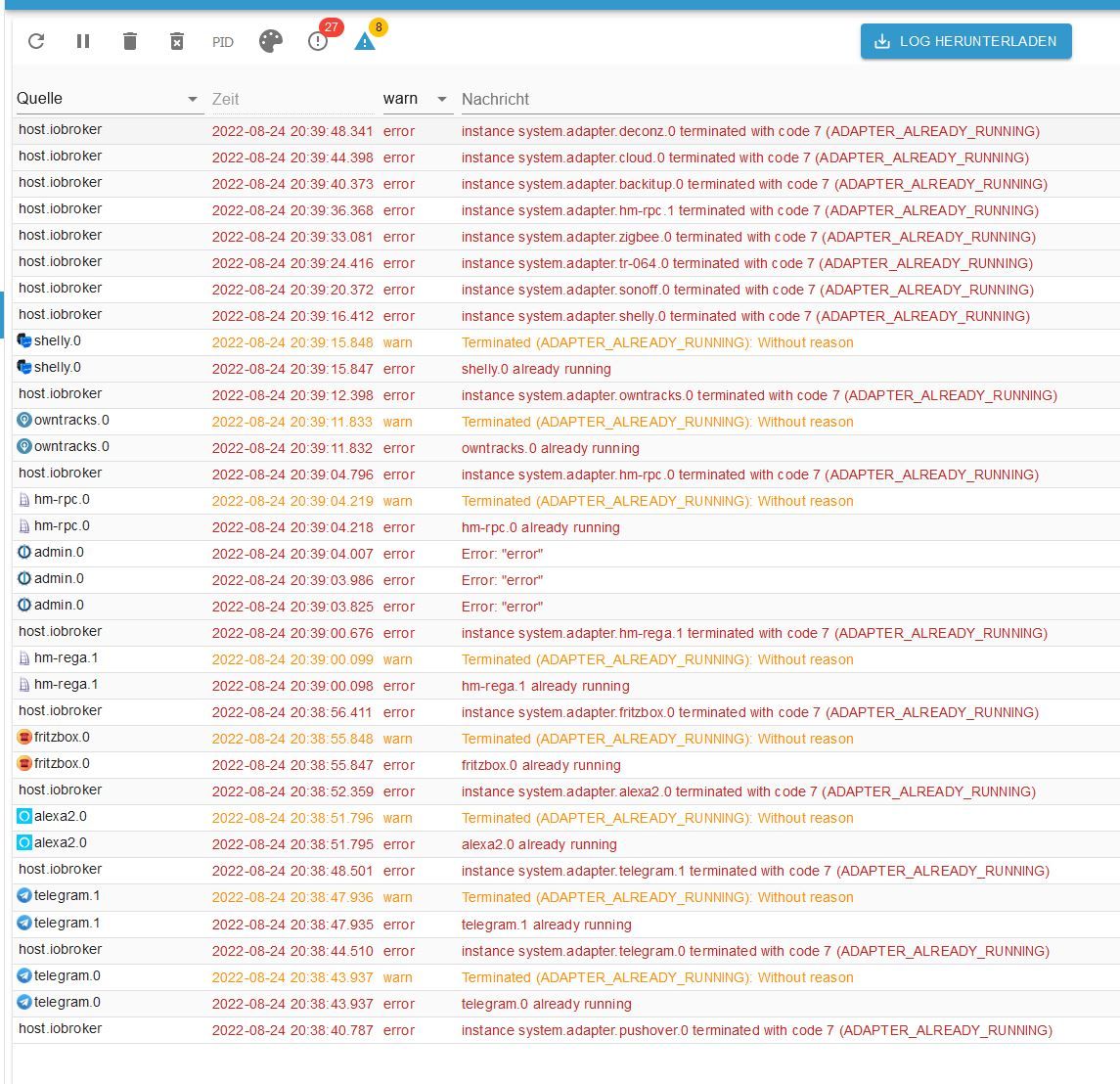1120x1084 pixels.
Task: Select the hm-rpc.1 terminated error message
Action: coord(750,210)
